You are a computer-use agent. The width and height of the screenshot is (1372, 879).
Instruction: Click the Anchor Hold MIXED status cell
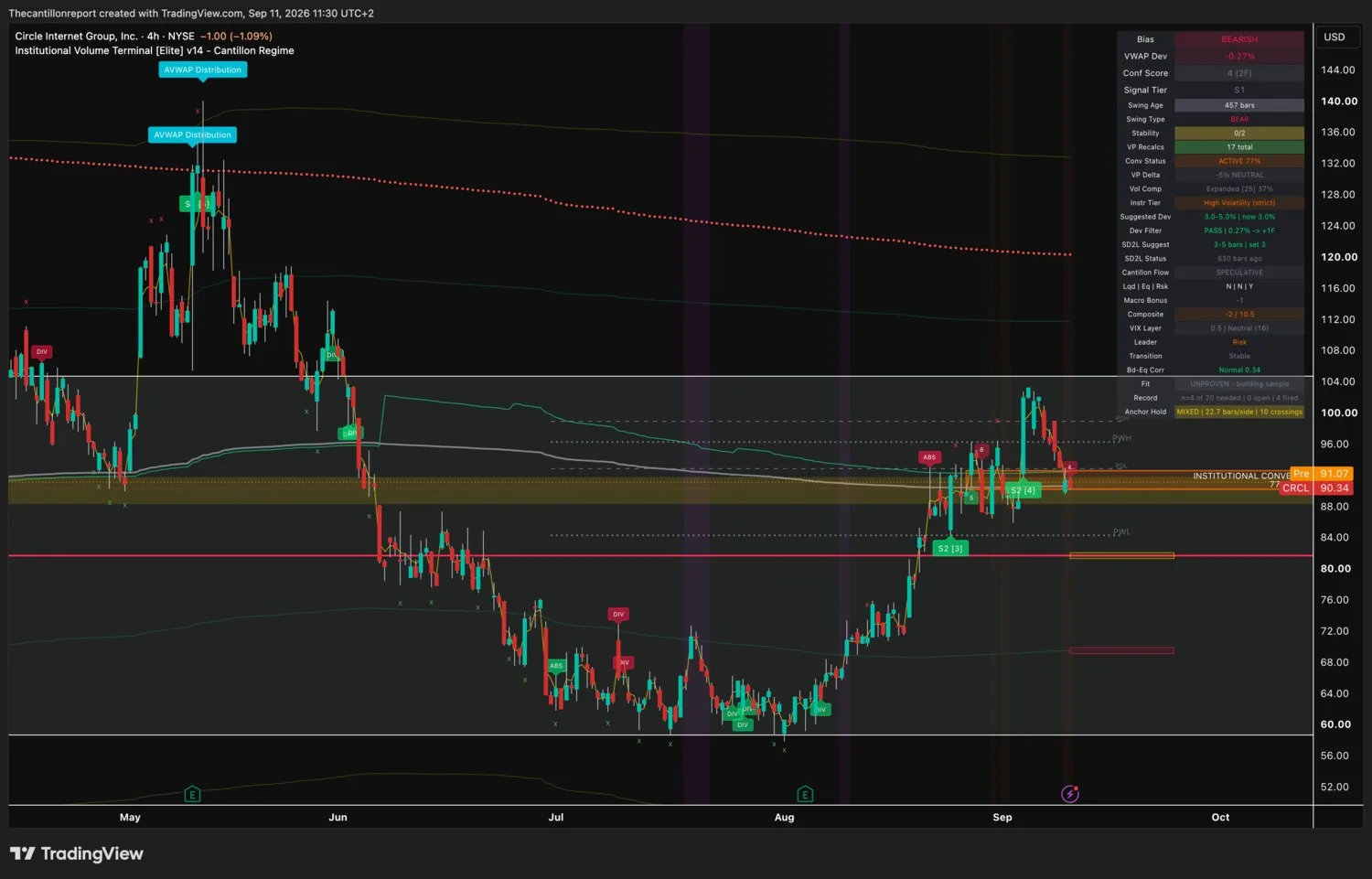tap(1239, 412)
